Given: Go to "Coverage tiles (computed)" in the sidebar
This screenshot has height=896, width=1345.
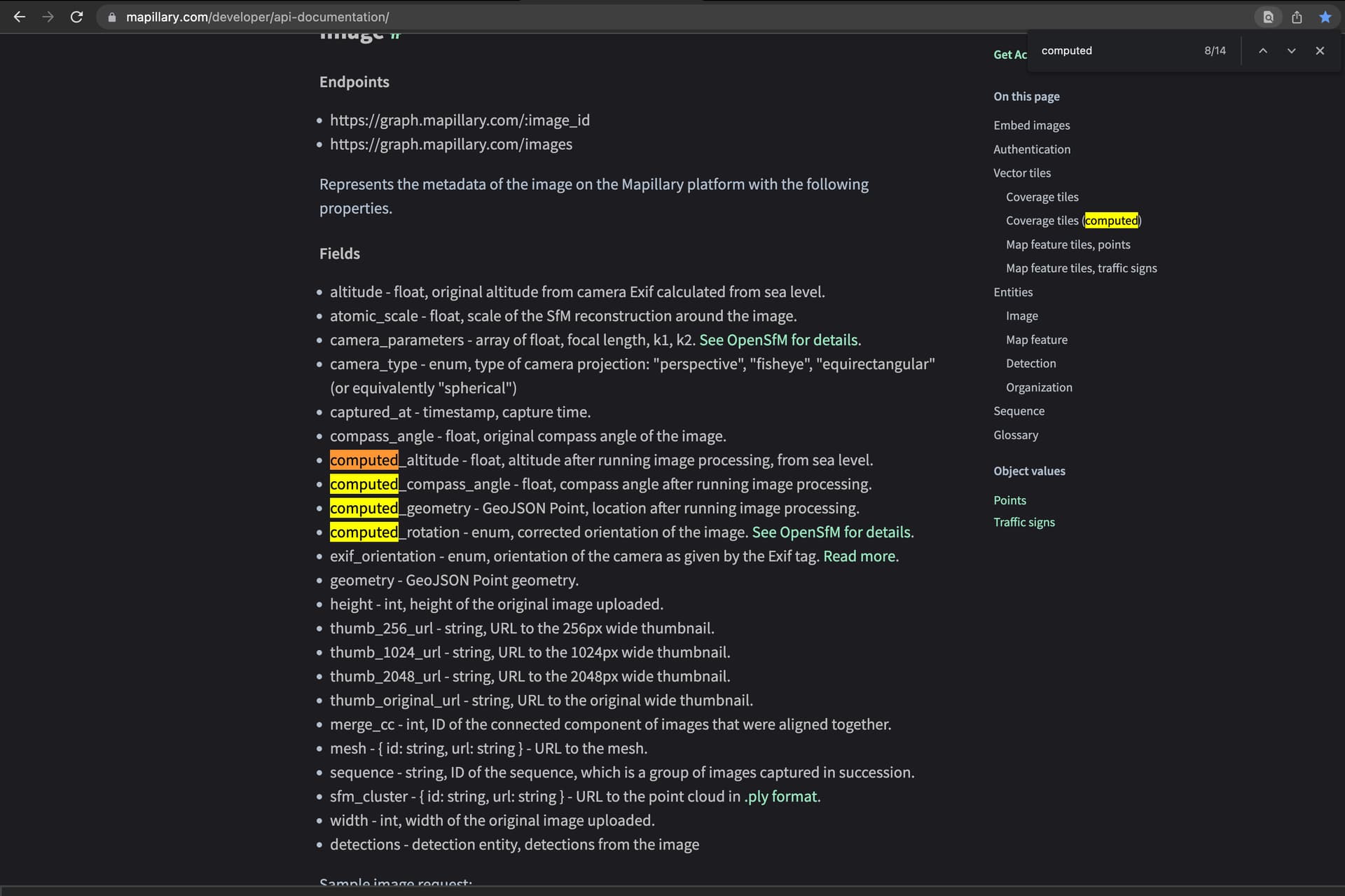Looking at the screenshot, I should [1073, 221].
